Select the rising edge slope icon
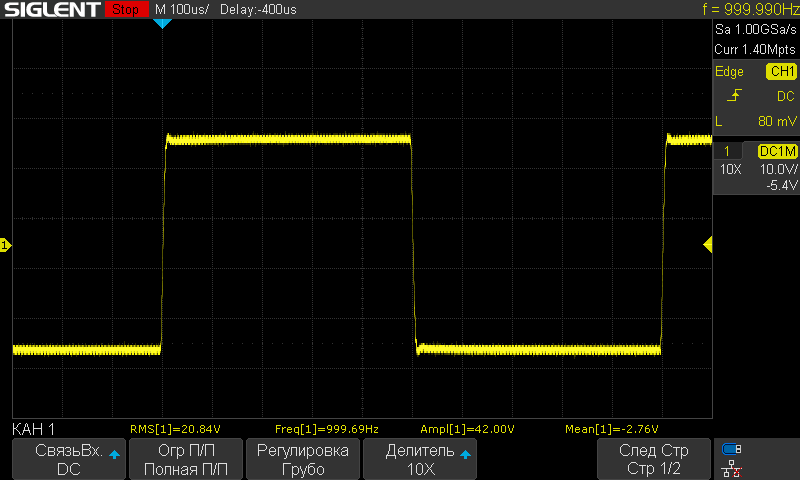Image resolution: width=800 pixels, height=480 pixels. tap(734, 96)
